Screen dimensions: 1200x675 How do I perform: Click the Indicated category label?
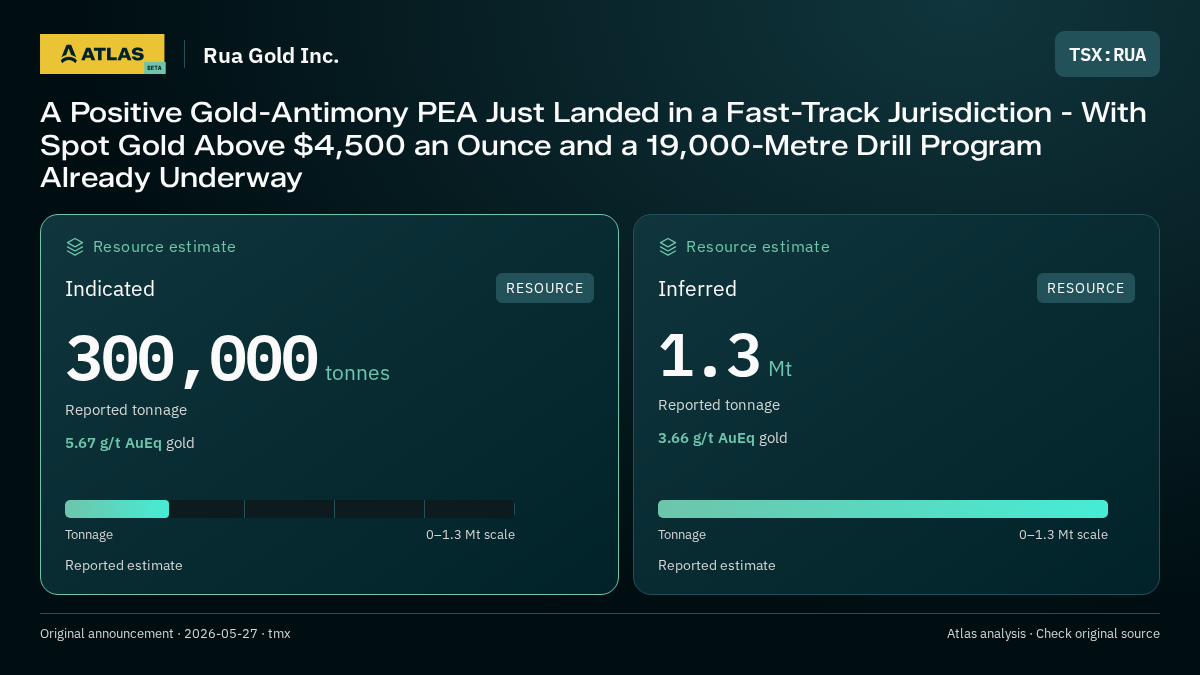click(110, 289)
